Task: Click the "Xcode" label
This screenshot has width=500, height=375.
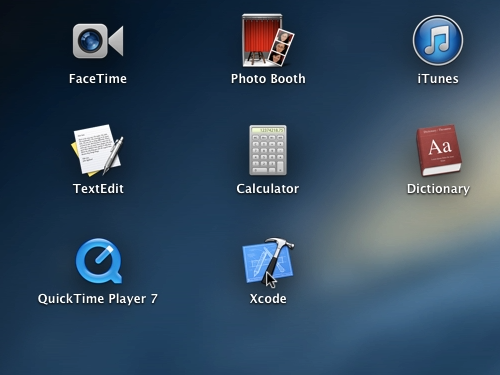Action: click(268, 299)
